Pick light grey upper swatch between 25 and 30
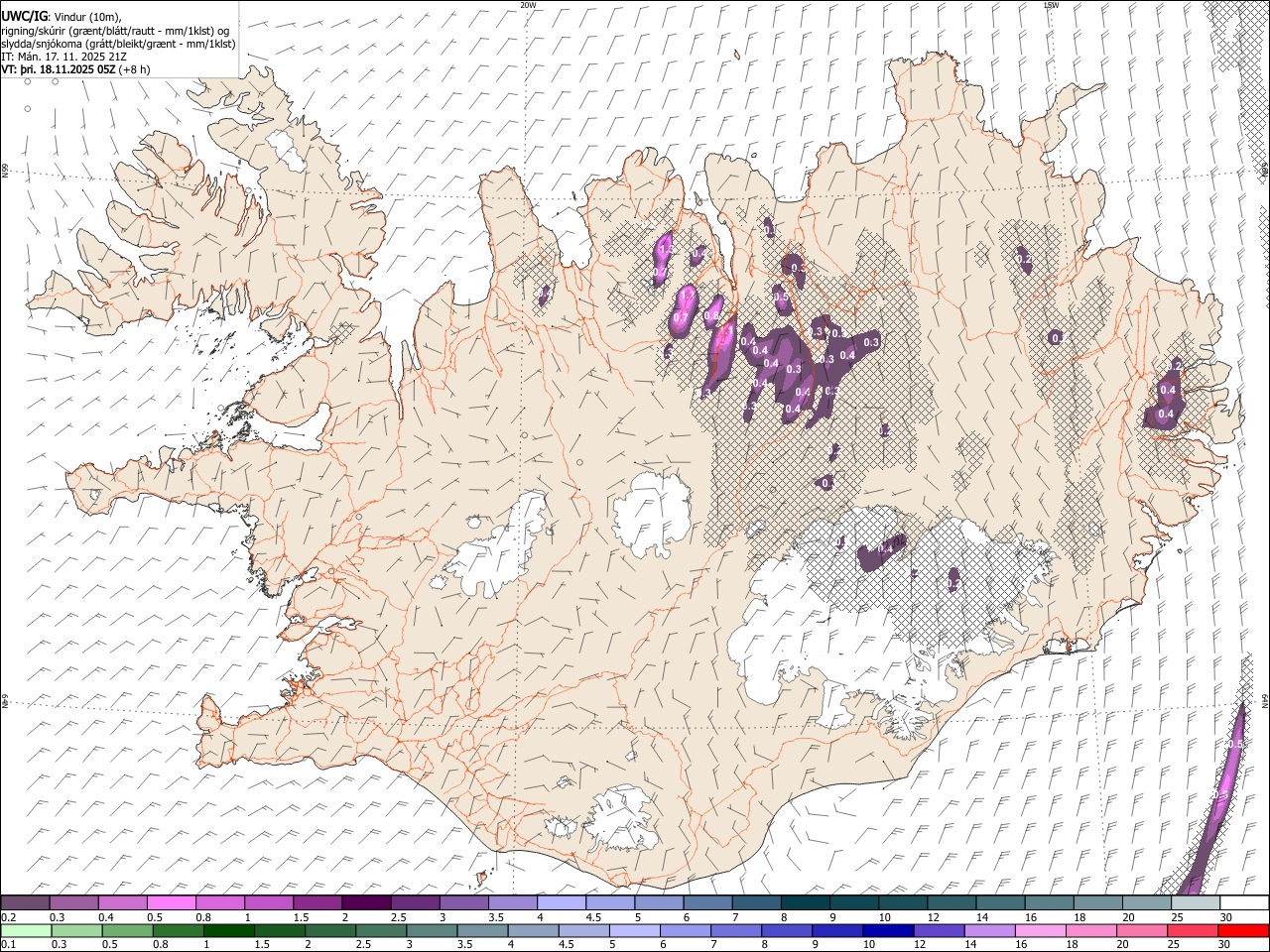The height and width of the screenshot is (952, 1270). [x=1195, y=903]
